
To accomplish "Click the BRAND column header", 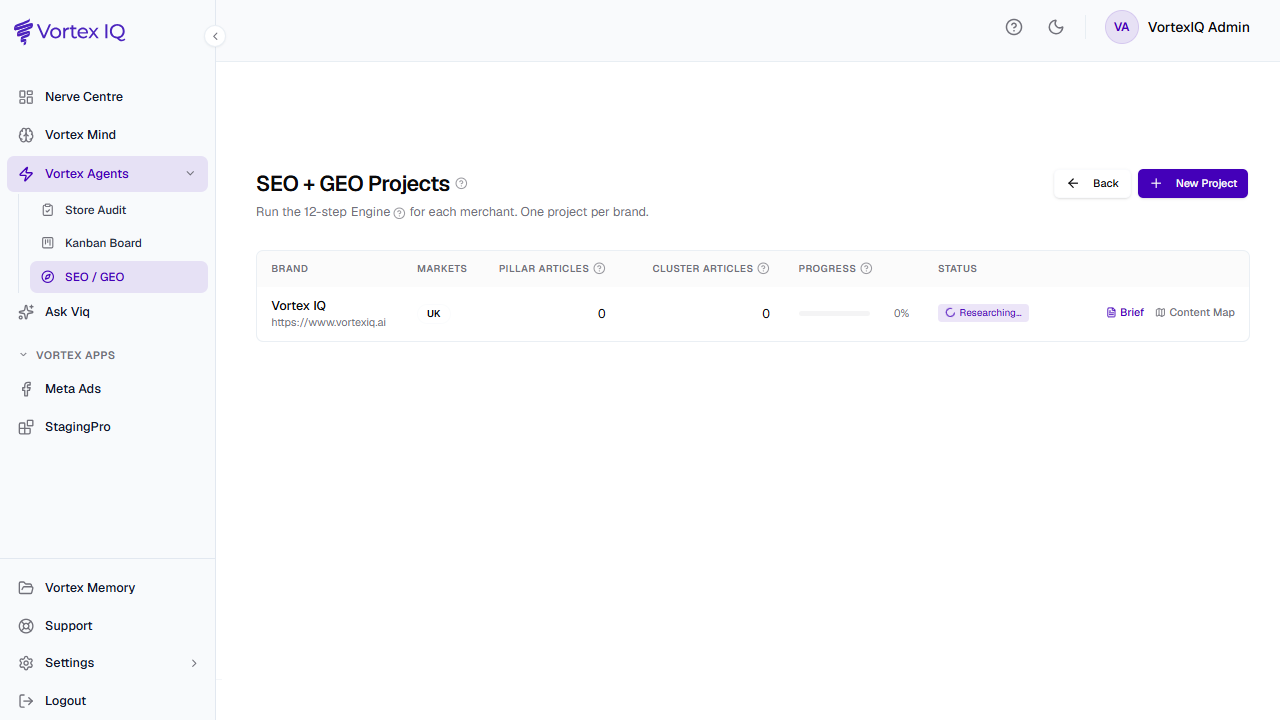I will click(290, 269).
